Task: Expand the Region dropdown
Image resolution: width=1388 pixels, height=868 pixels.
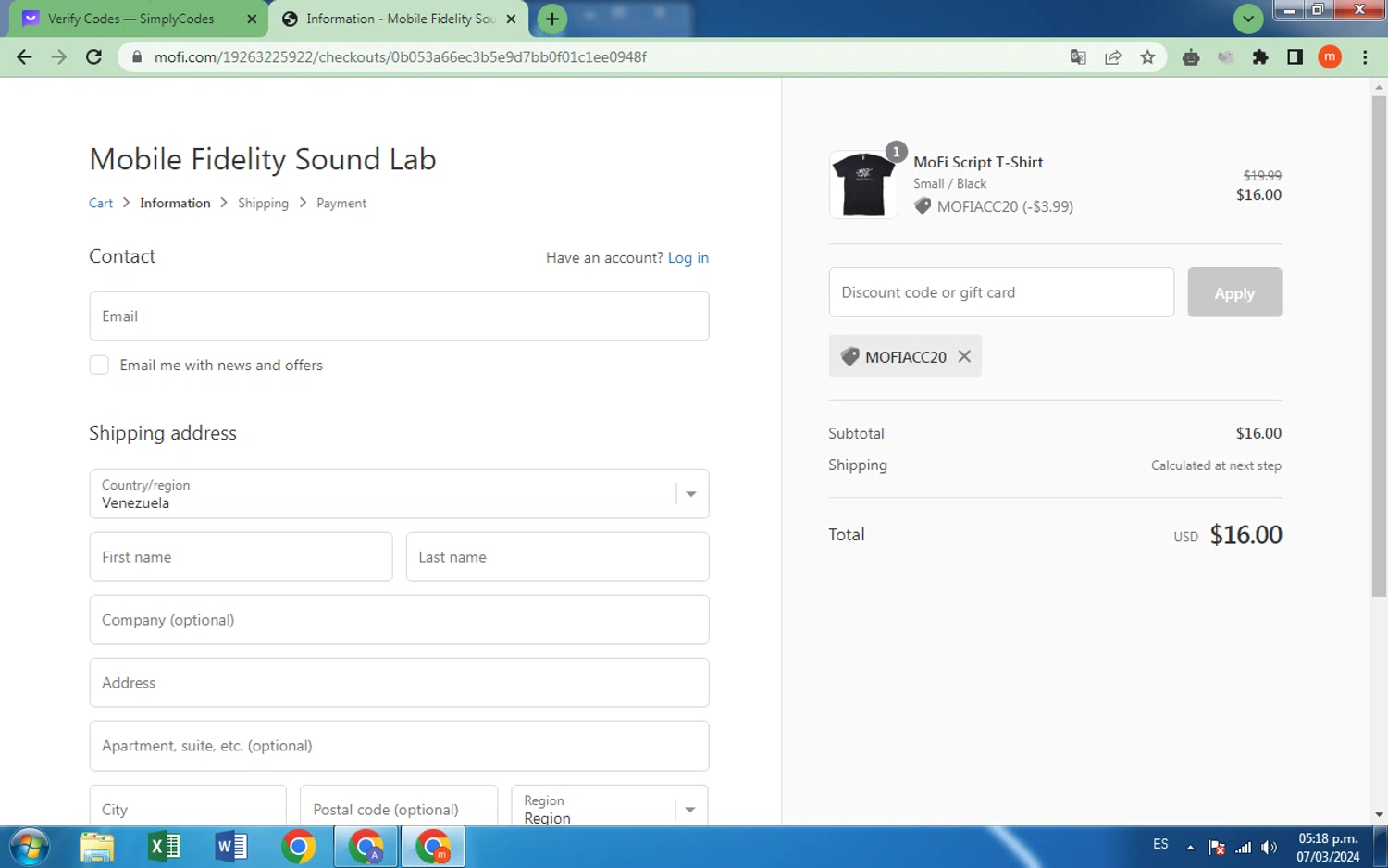Action: 610,805
